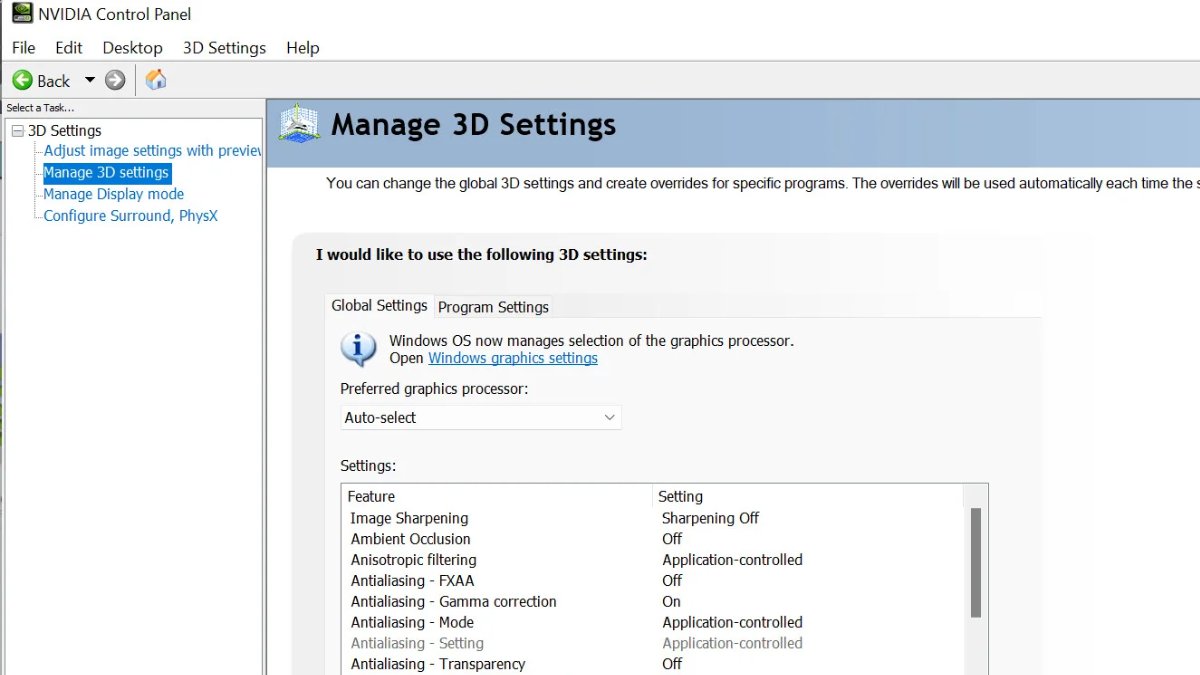Switch to the Program Settings tab
The width and height of the screenshot is (1200, 675).
pos(493,307)
